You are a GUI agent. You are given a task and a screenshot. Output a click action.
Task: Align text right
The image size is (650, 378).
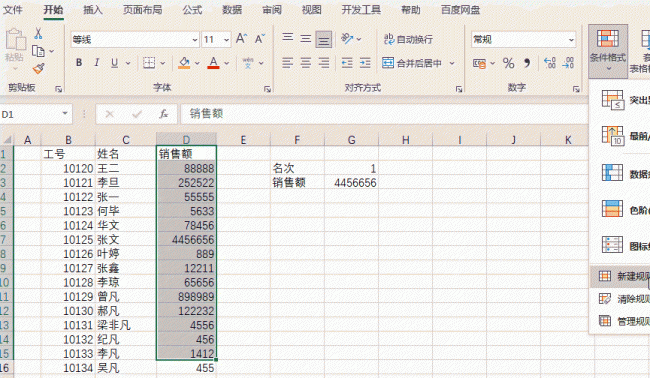324,63
